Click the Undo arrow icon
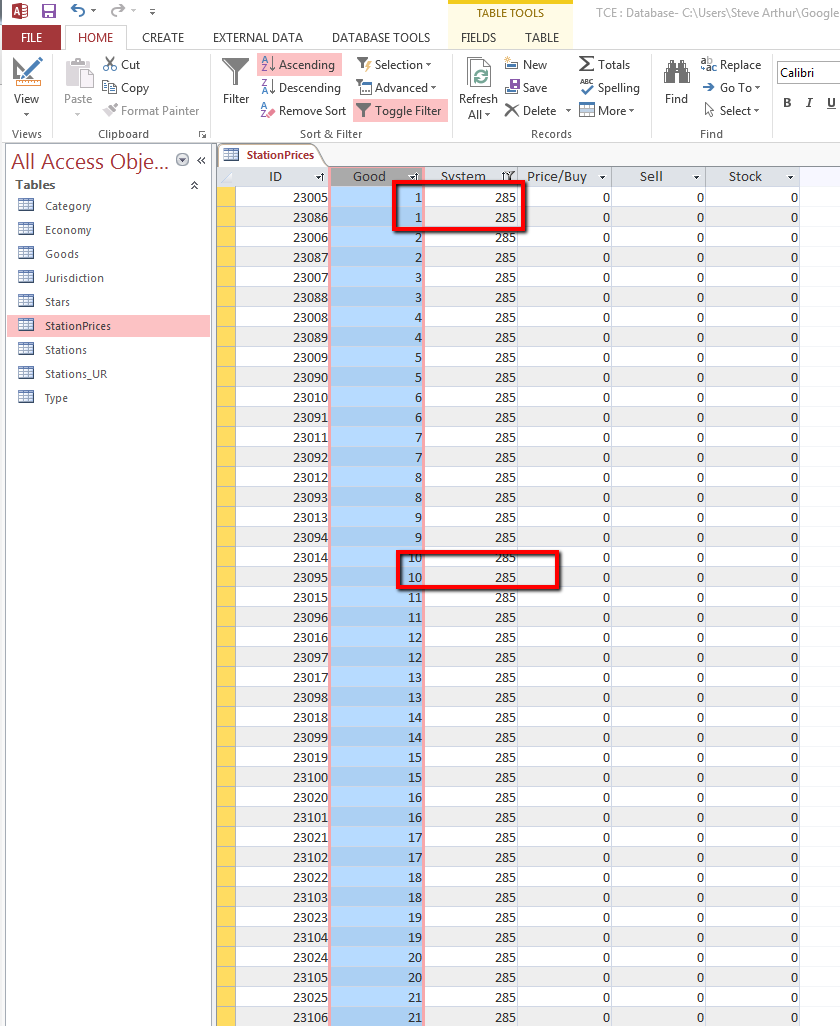 pos(78,10)
